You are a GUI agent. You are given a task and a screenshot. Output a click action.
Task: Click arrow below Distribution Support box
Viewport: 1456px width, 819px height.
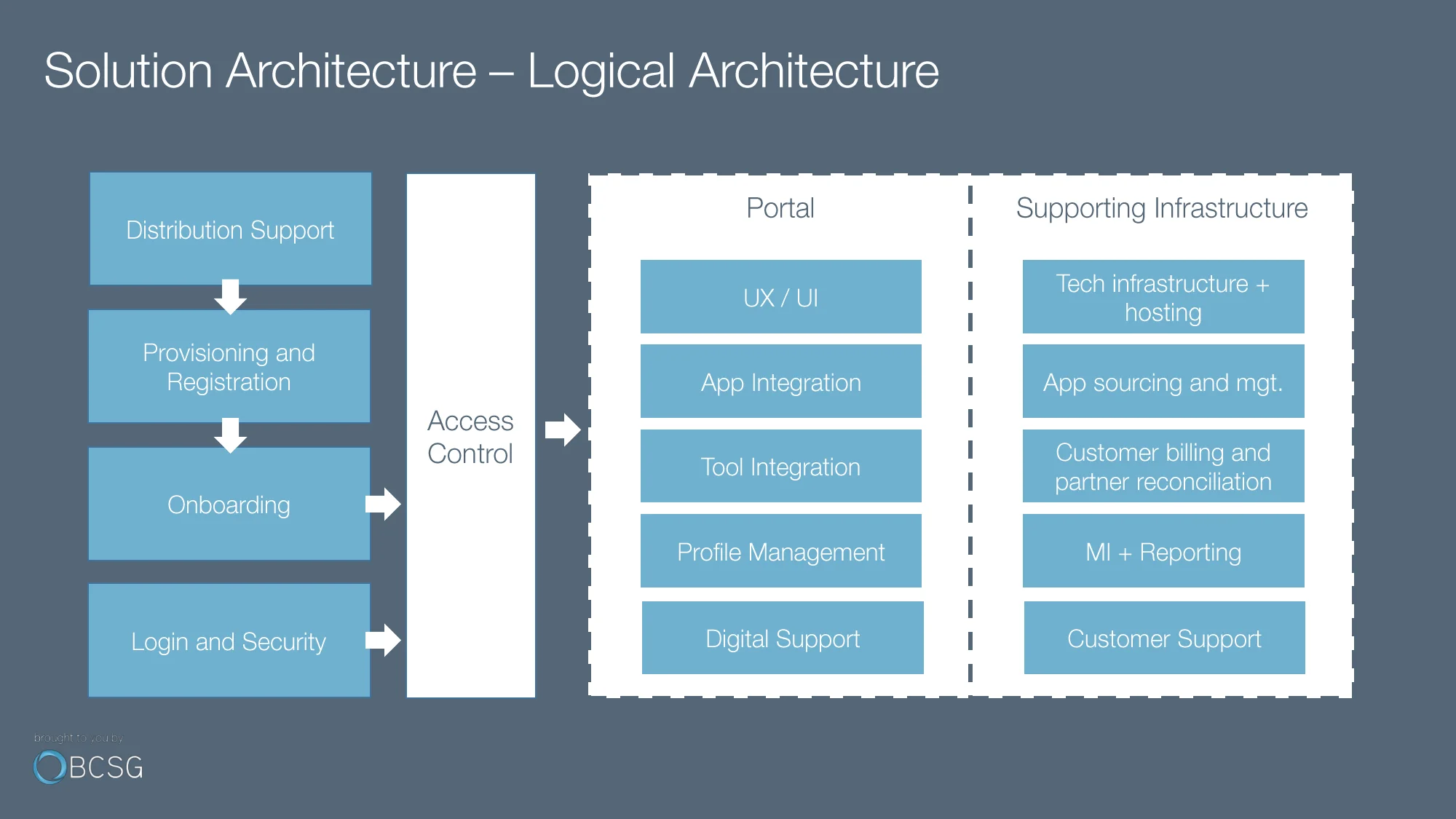point(230,296)
